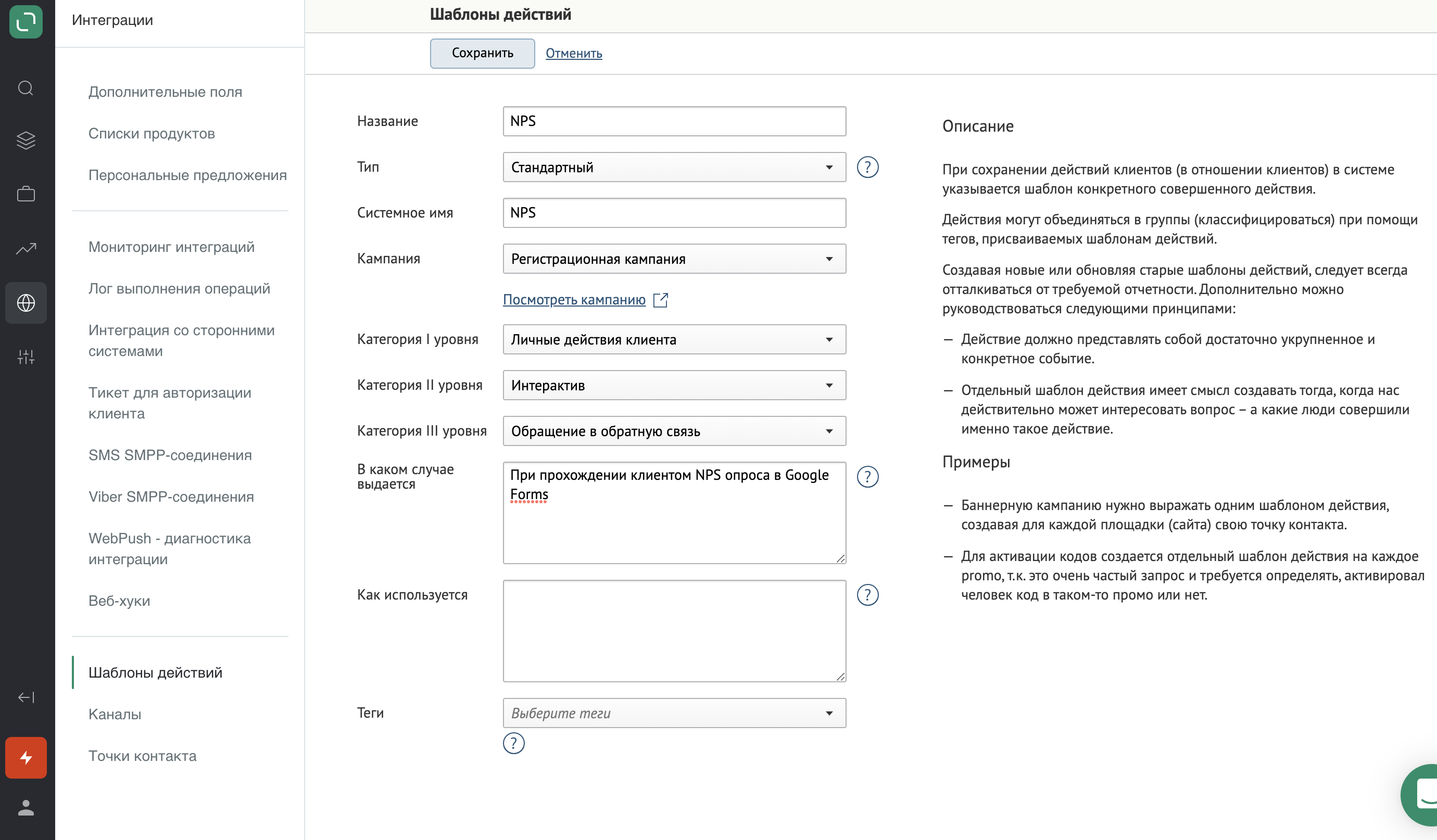Open Точки контакта menu item
This screenshot has height=840, width=1437.
coord(143,756)
